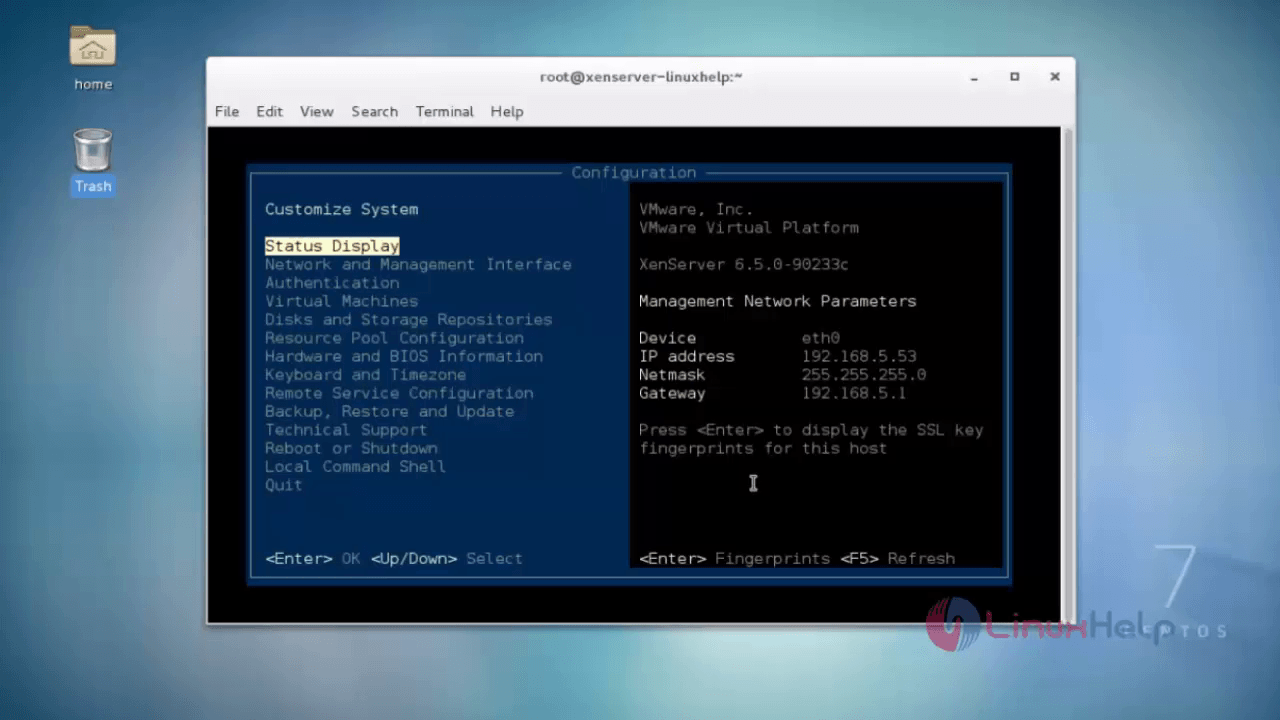This screenshot has width=1280, height=720.
Task: Click the Netmask value 255.255.255.0
Action: point(864,375)
